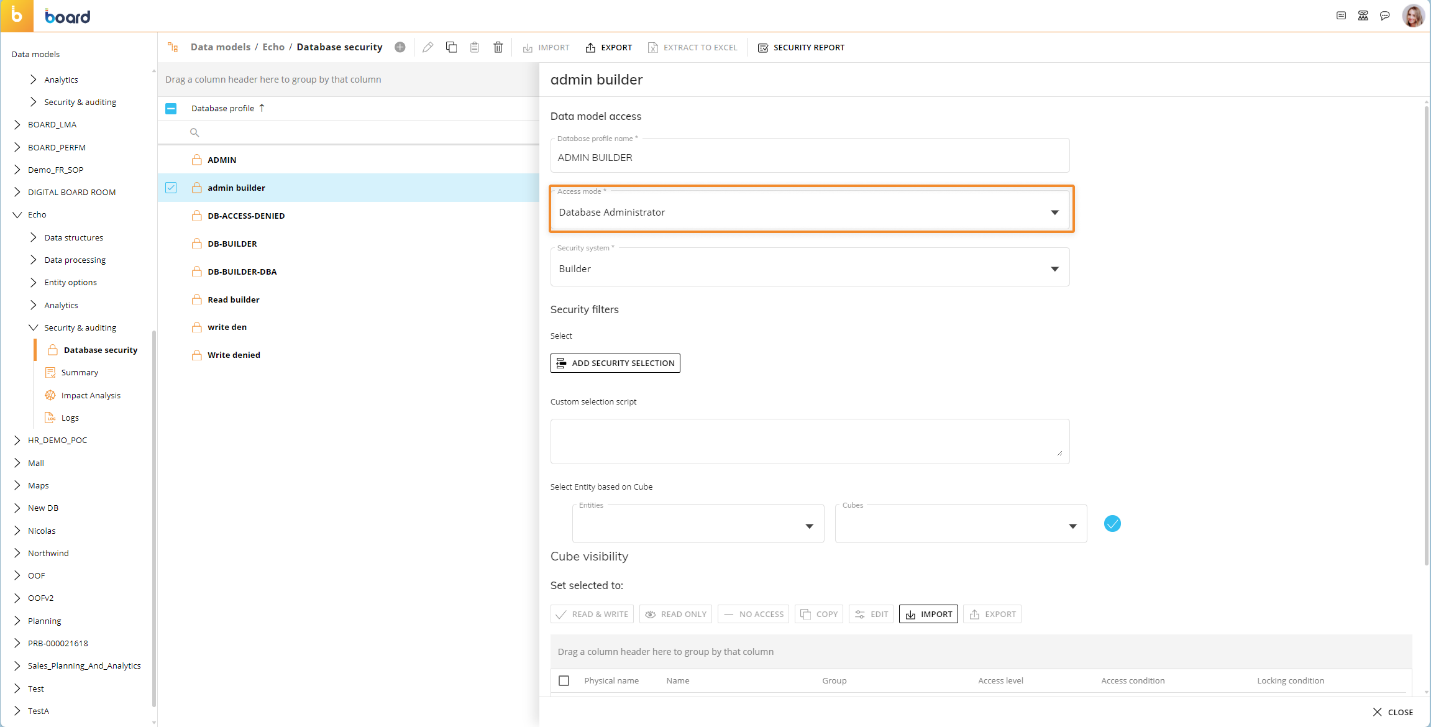Sort by the Database profile column header

(222, 108)
